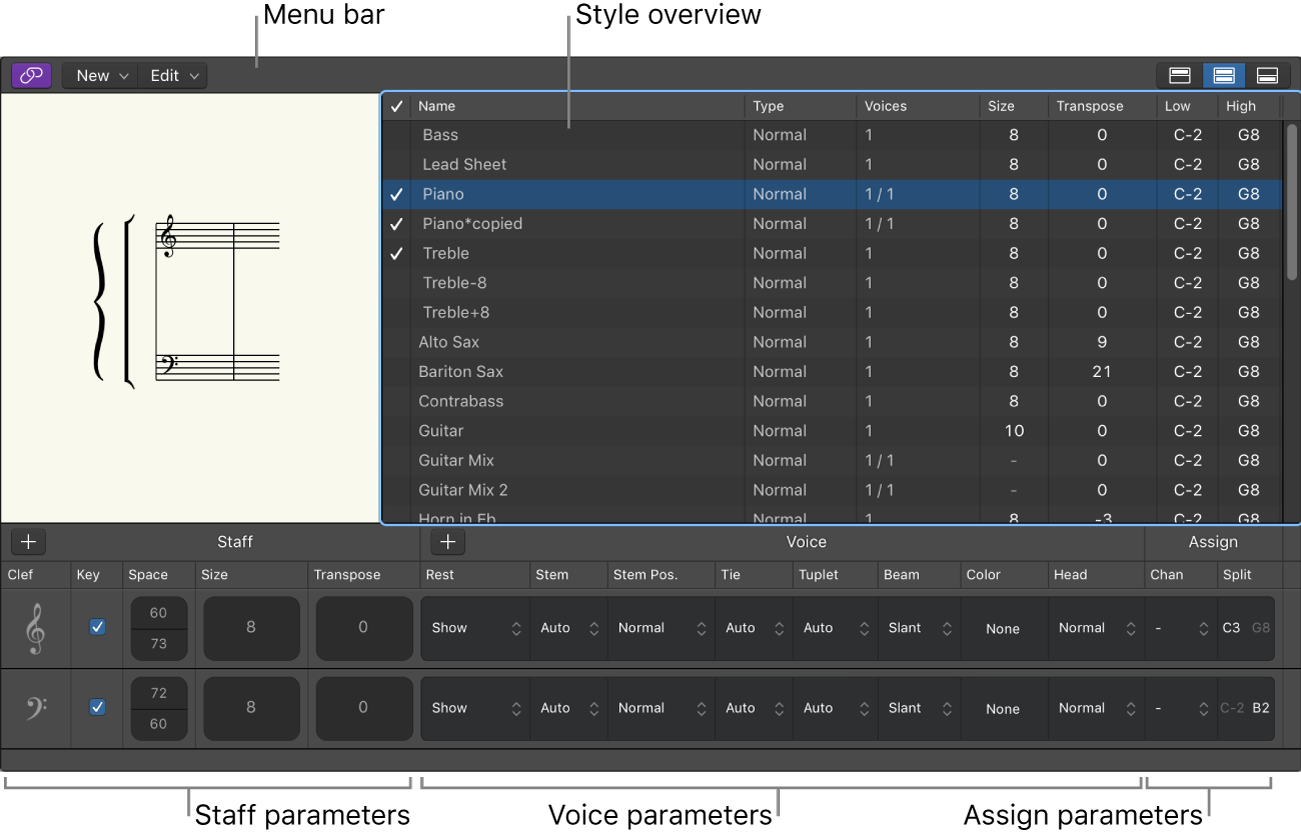Viewport: 1301px width, 838px height.
Task: Open Tie pop-up for treble staff
Action: point(754,628)
